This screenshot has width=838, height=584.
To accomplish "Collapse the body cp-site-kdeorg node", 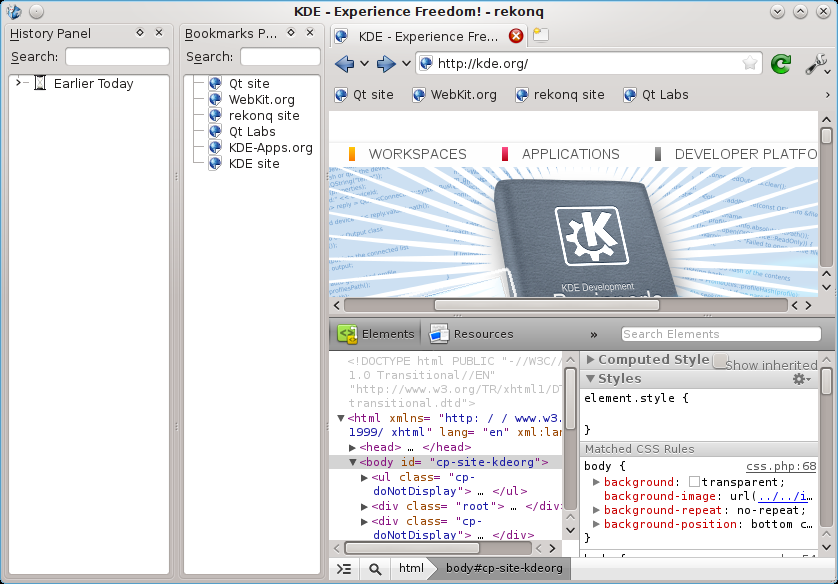I will 353,462.
